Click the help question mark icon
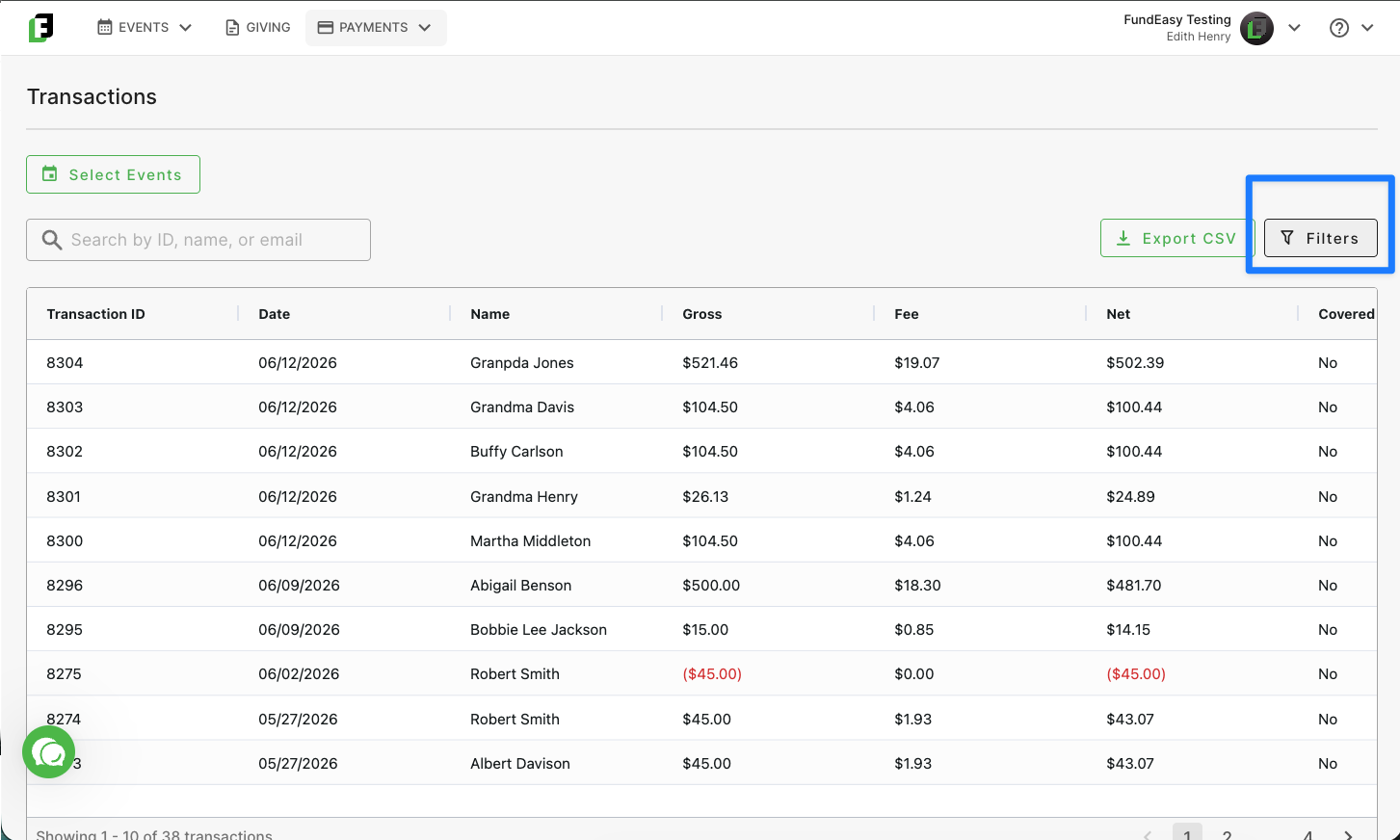Viewport: 1400px width, 840px height. [x=1338, y=28]
